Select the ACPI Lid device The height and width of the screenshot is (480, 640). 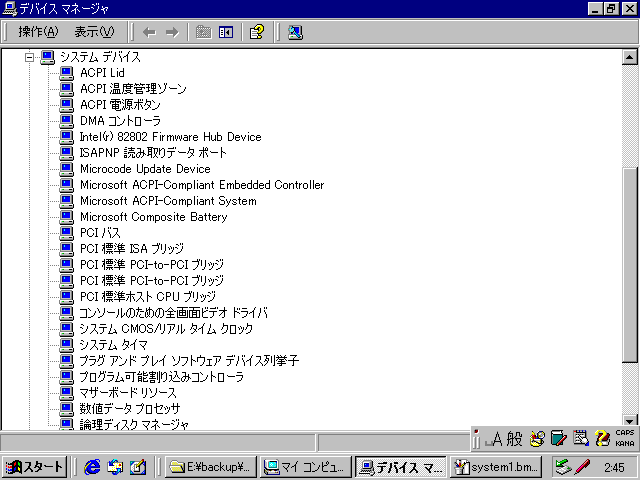102,73
